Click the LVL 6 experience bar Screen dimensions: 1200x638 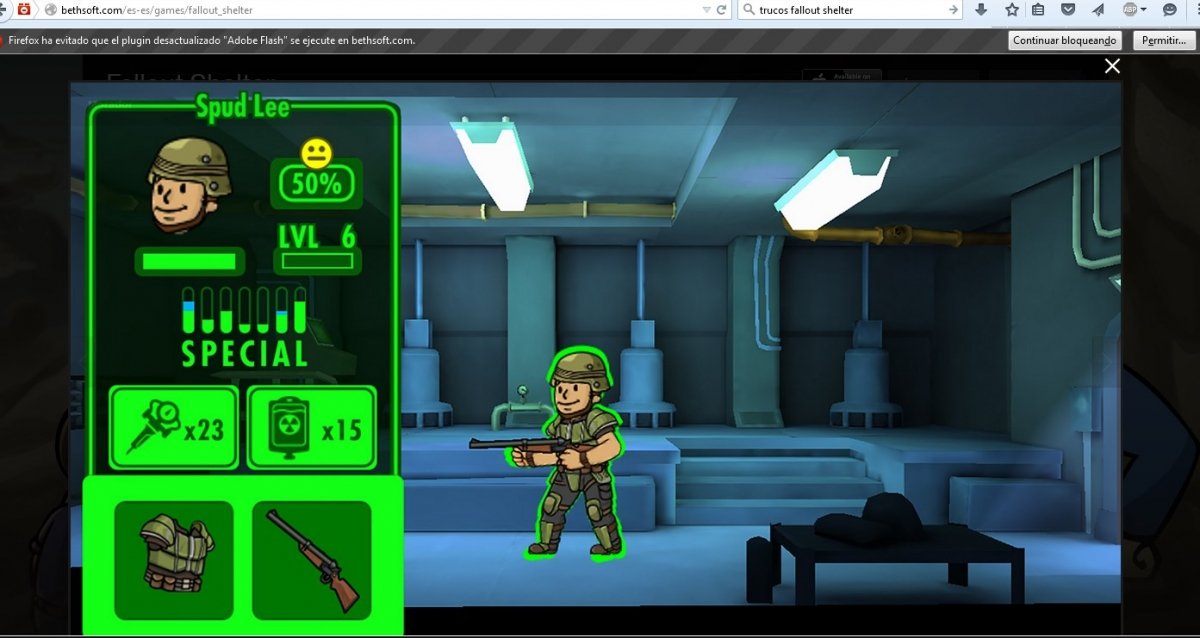tap(318, 261)
